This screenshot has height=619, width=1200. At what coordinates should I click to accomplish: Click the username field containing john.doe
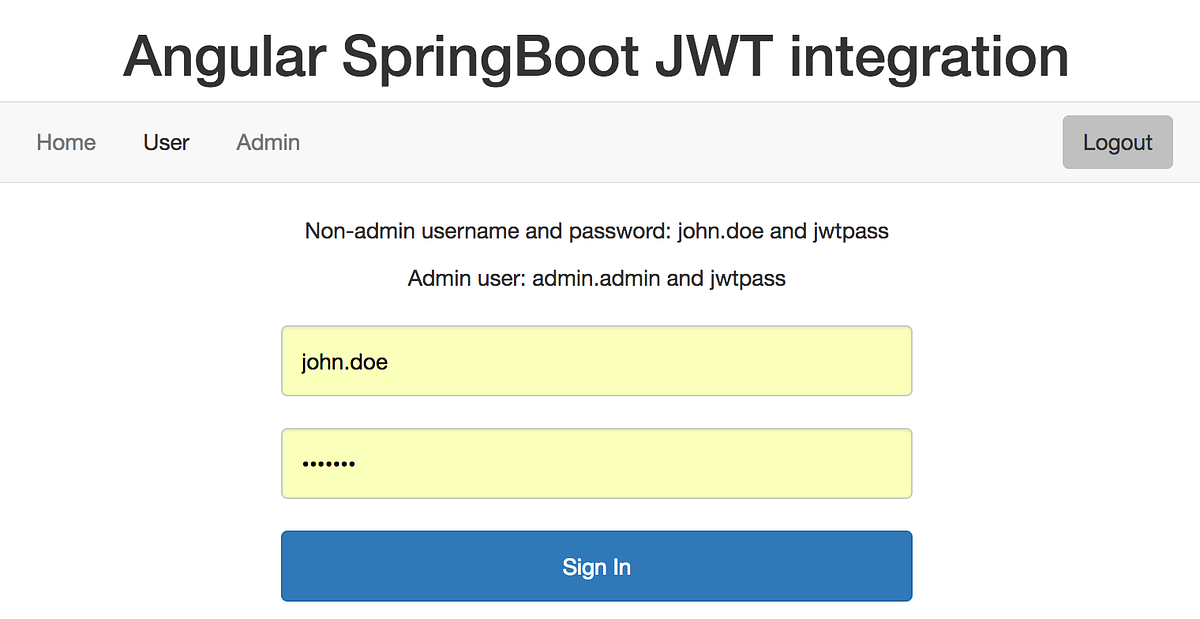pos(596,361)
